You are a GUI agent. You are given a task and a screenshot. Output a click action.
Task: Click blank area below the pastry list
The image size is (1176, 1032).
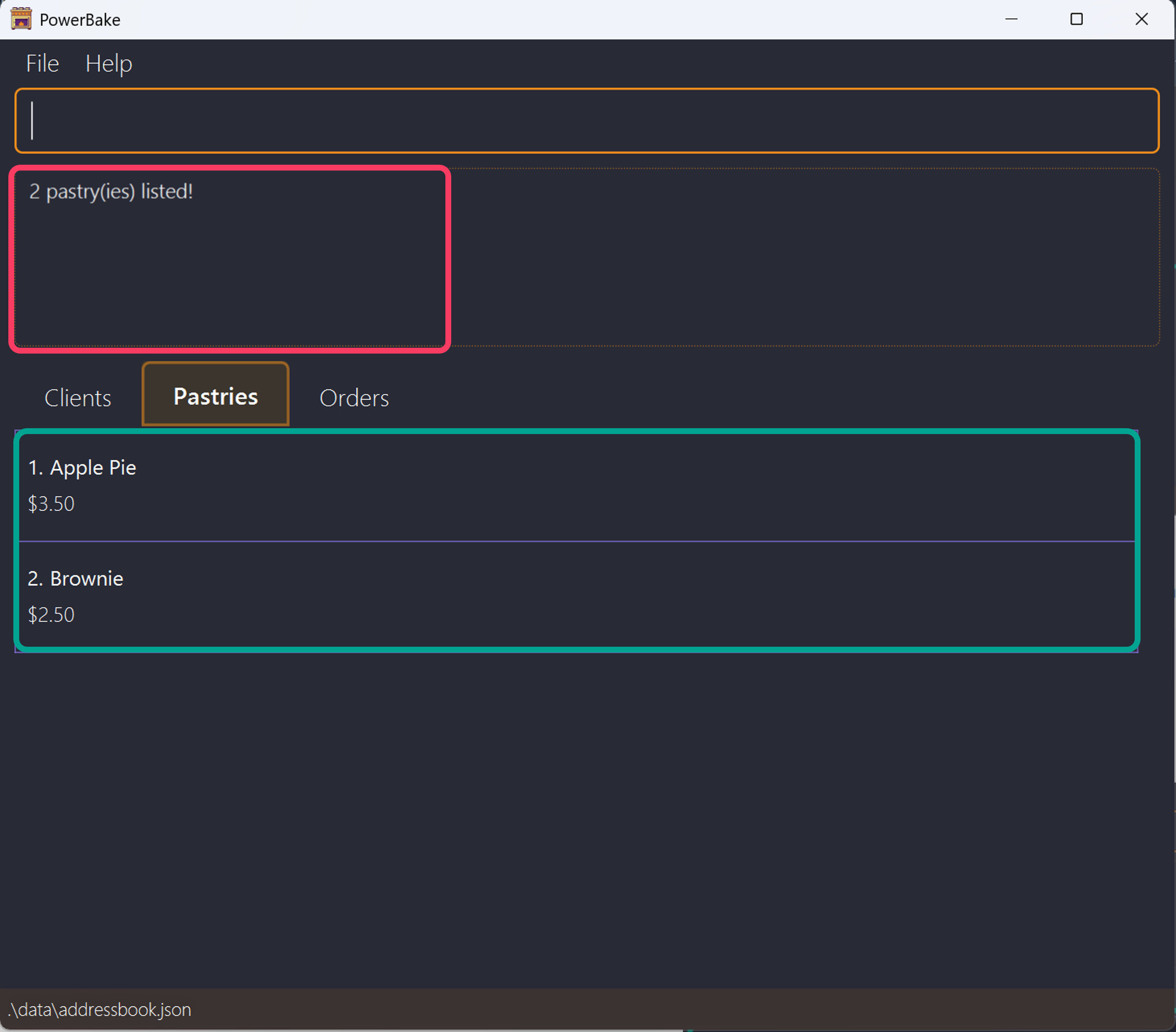[575, 817]
